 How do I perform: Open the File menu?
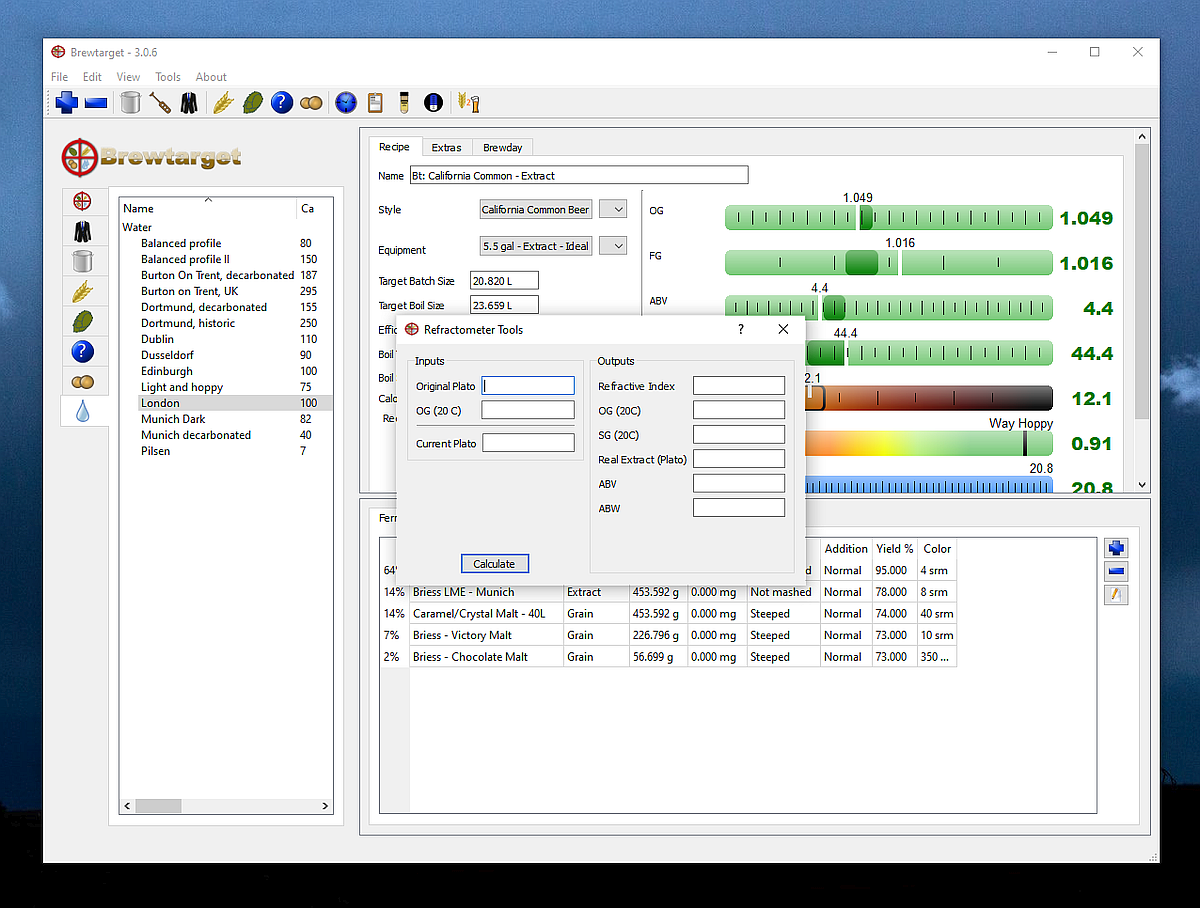coord(59,77)
